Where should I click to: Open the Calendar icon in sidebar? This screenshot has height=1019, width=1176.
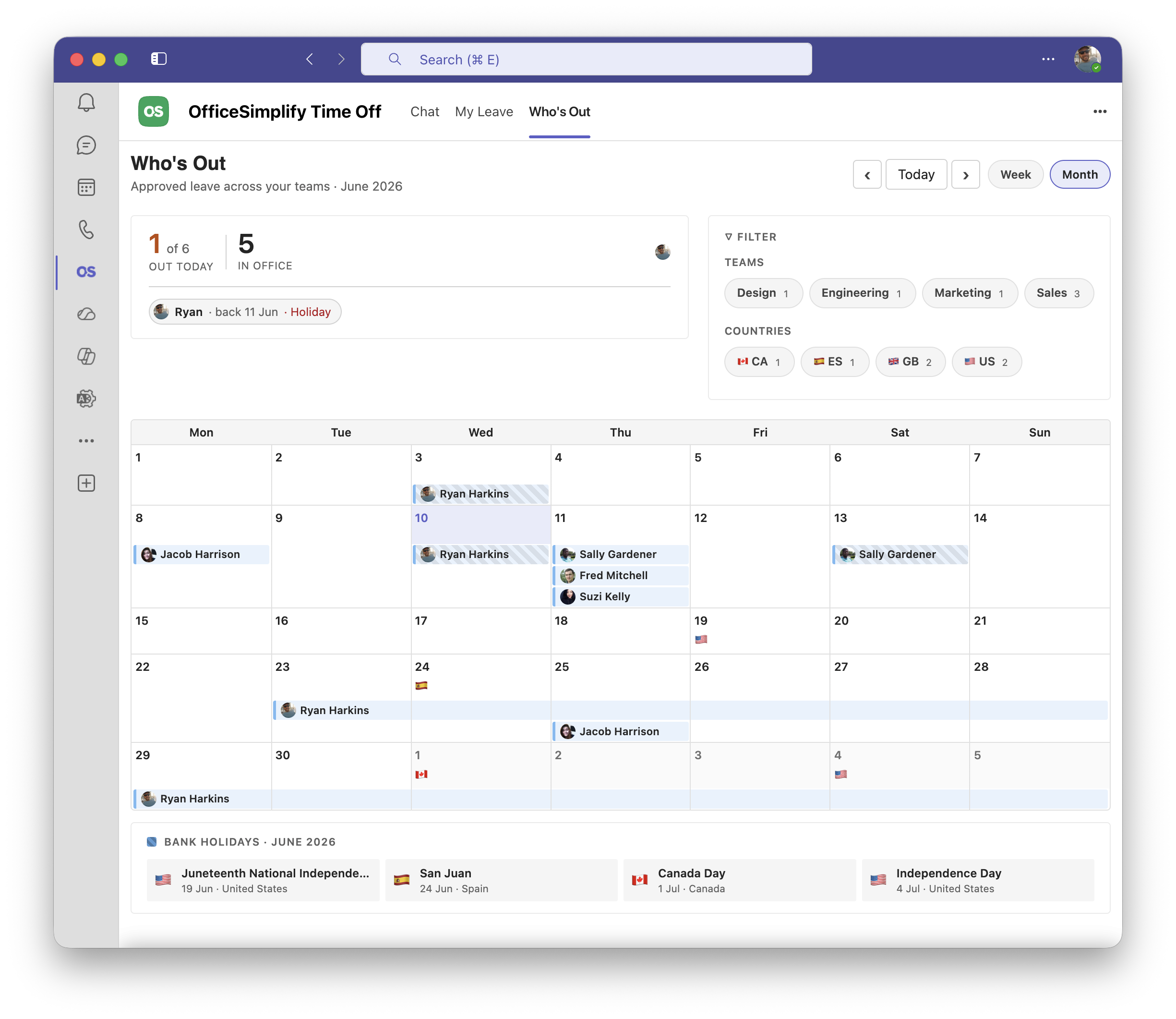86,188
